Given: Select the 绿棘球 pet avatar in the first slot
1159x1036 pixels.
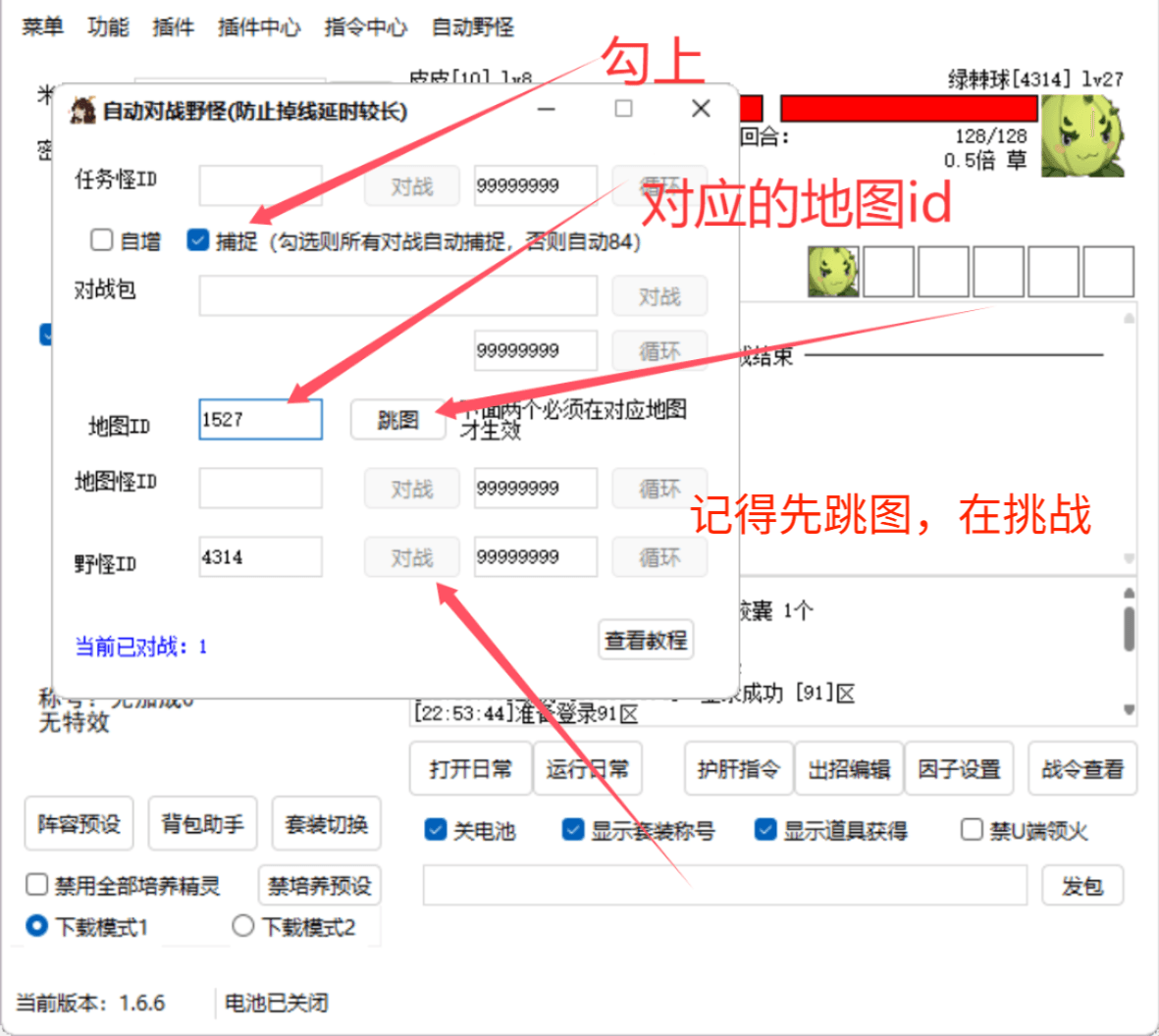Looking at the screenshot, I should click(833, 271).
